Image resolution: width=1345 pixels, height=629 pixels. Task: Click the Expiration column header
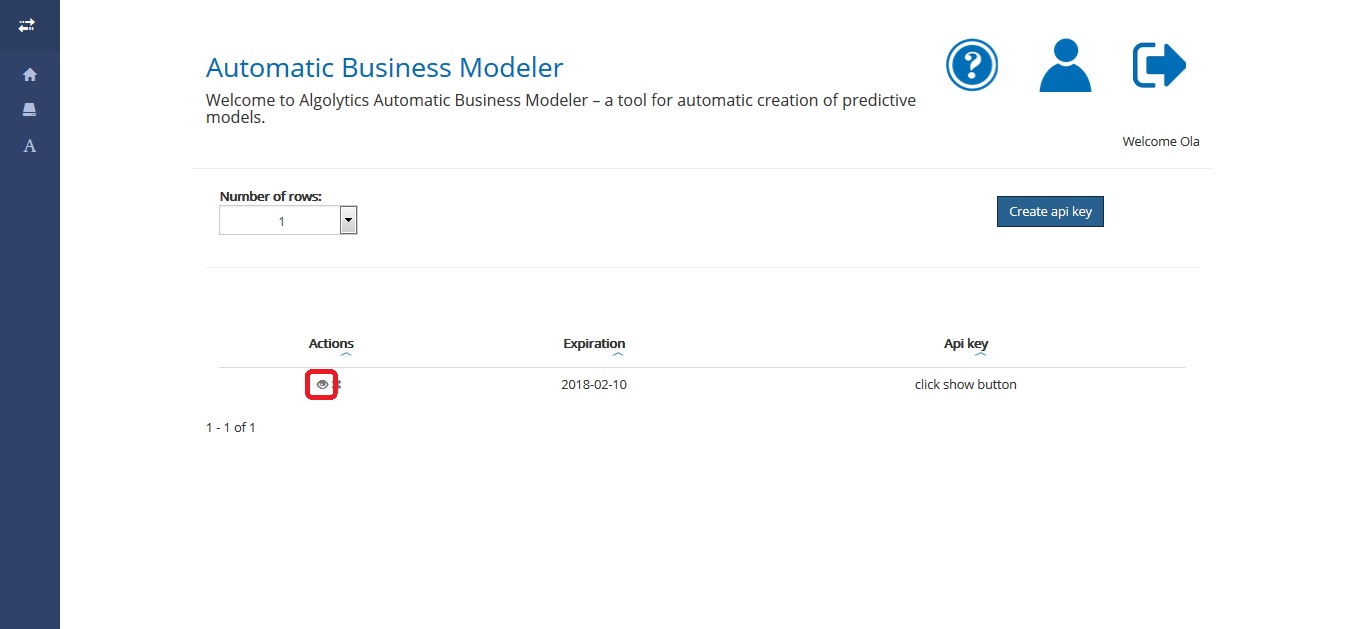click(x=594, y=343)
